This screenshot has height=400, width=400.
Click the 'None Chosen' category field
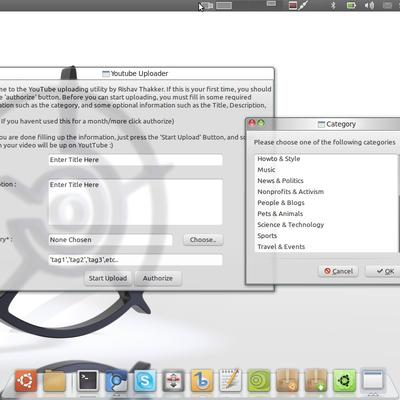coord(111,240)
